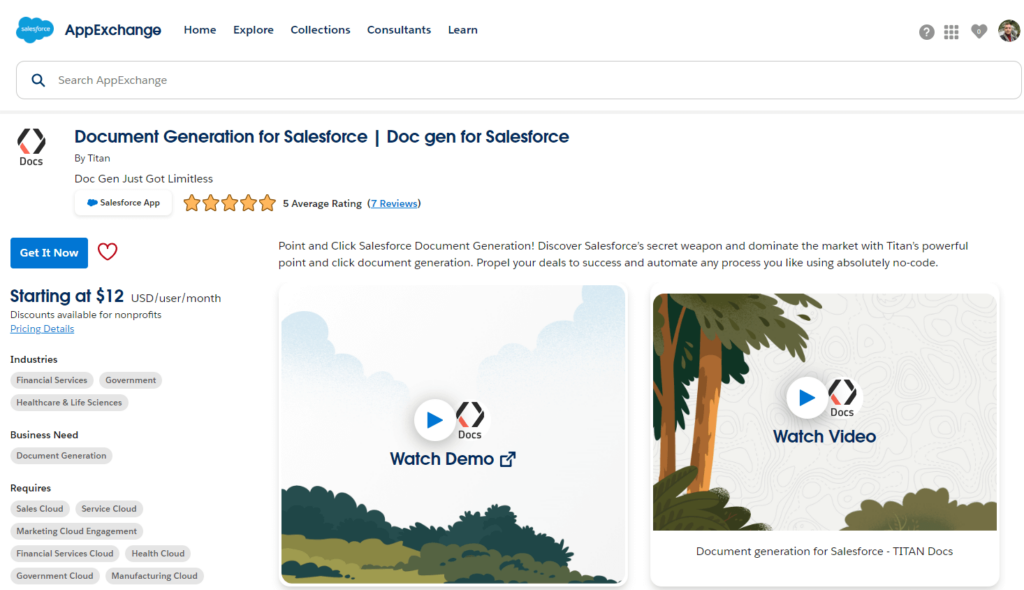Favorite this listing with the red heart

[x=107, y=252]
